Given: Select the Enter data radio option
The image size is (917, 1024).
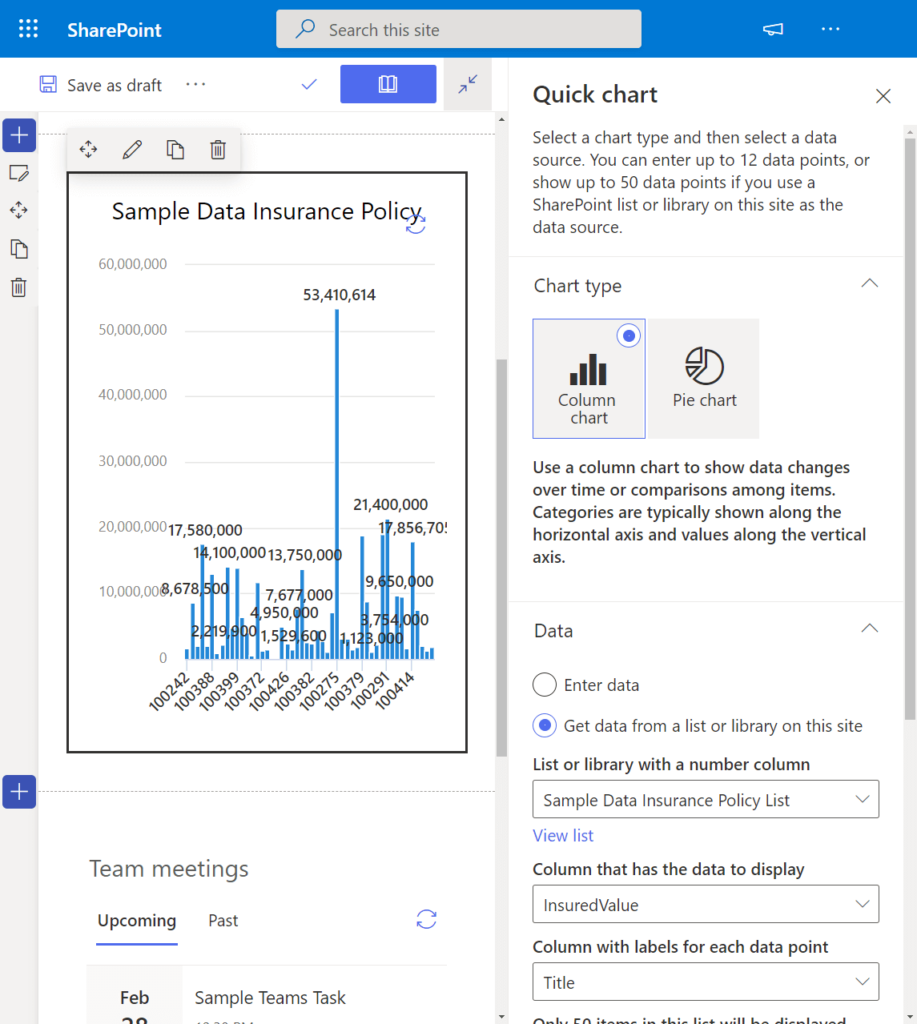Looking at the screenshot, I should 545,685.
